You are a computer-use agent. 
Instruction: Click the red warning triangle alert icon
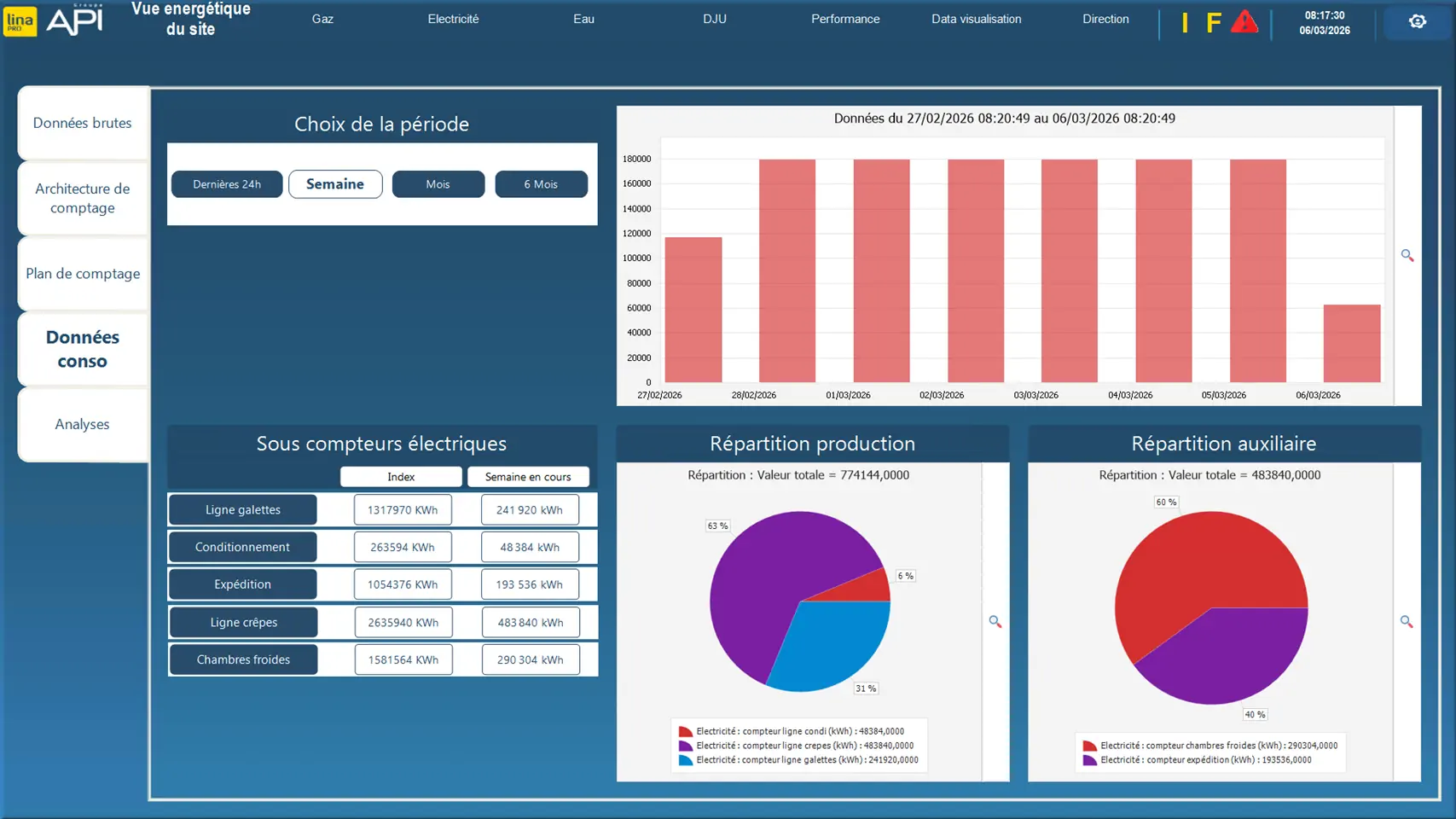1244,21
